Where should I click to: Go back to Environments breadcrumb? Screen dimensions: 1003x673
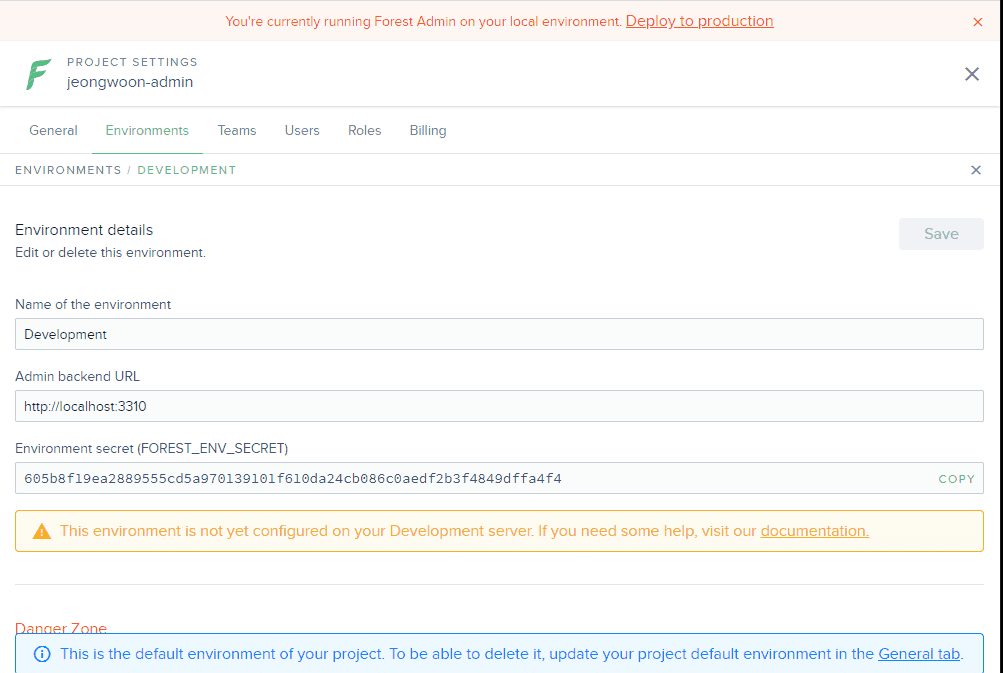point(68,170)
